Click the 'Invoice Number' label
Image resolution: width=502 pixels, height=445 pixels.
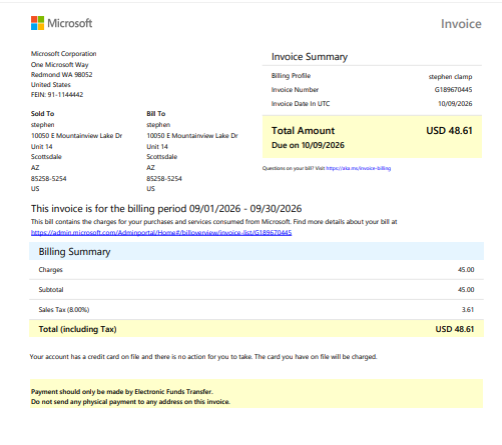click(295, 90)
